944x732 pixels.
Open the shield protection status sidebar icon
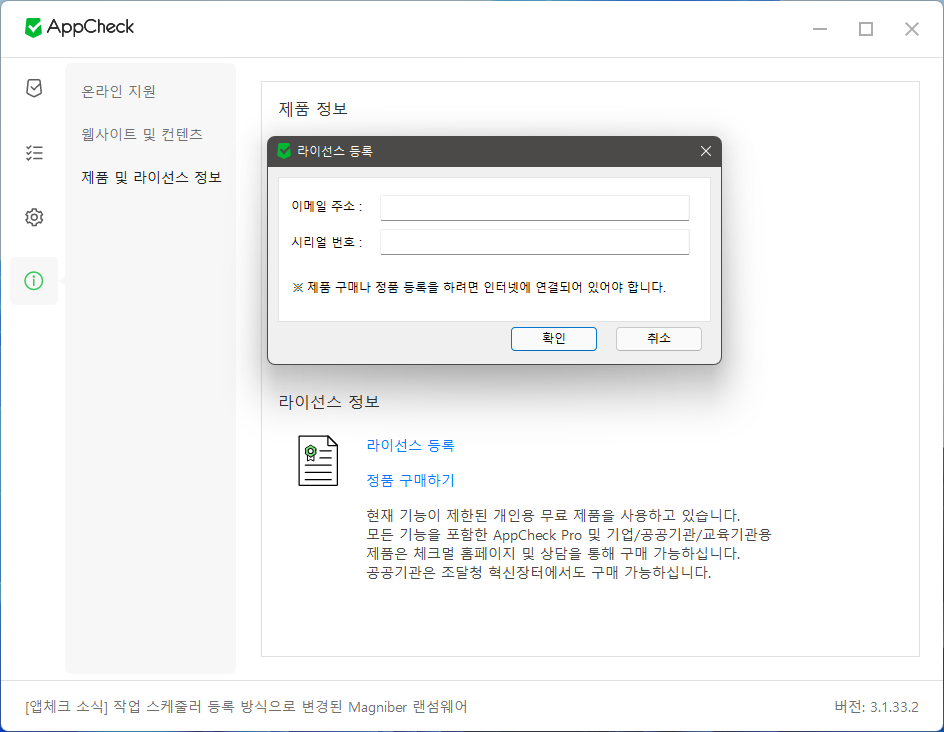tap(34, 89)
